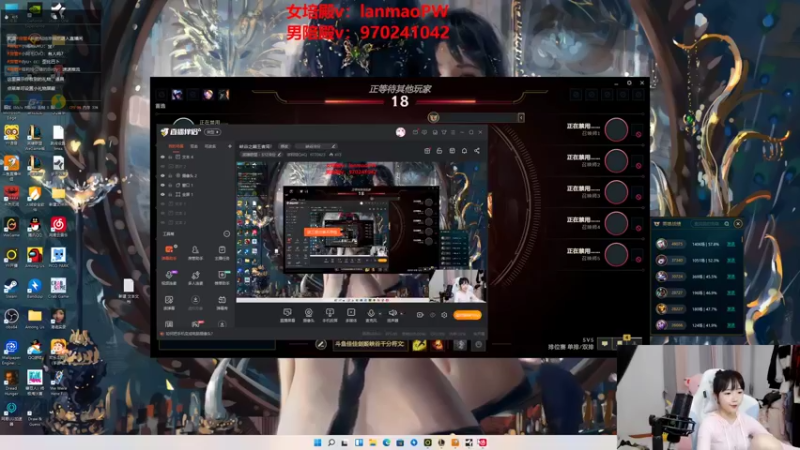Open the mode dropdown beside the streaming app logo
The height and width of the screenshot is (450, 800).
click(213, 132)
